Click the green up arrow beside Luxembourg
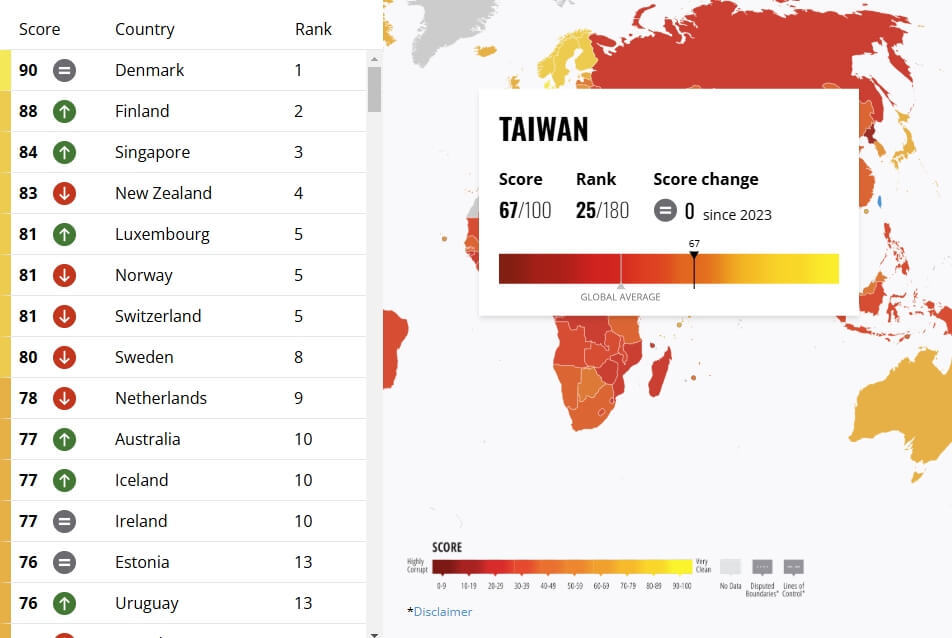The width and height of the screenshot is (952, 638). coord(64,234)
